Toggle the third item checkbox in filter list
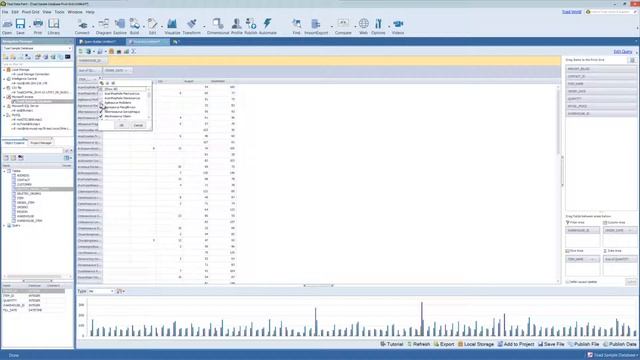This screenshot has height=360, width=640. tap(101, 102)
